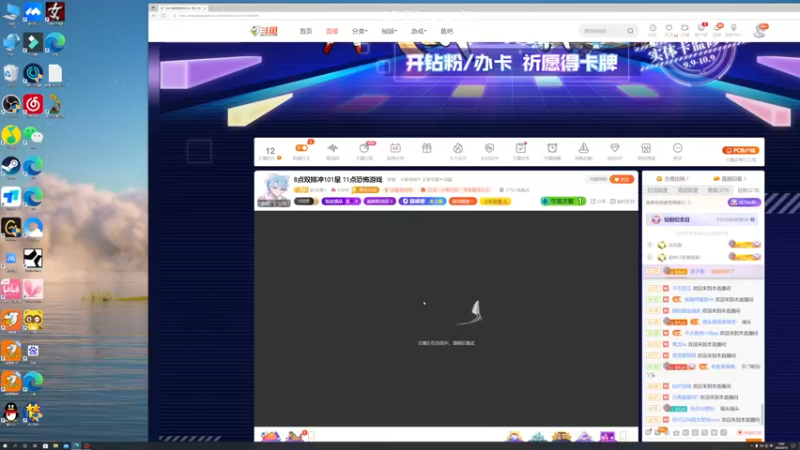Expand the 游戏 dropdown in navigation
This screenshot has height=450, width=800.
point(418,31)
